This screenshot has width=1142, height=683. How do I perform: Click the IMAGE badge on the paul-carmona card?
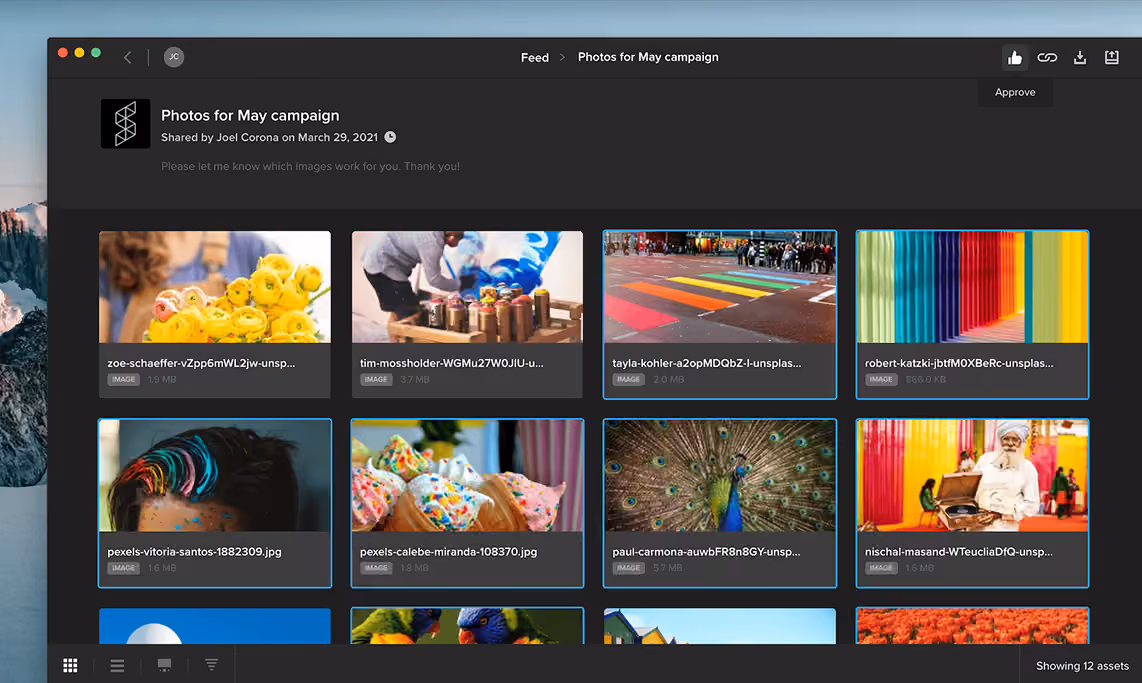[x=629, y=568]
